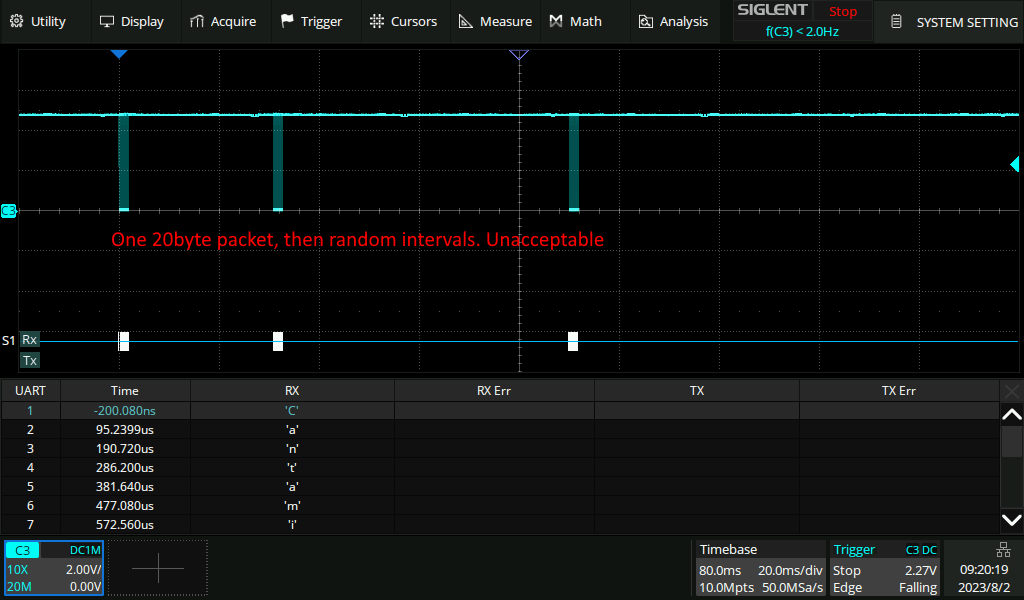Open the Acquire menu
The width and height of the screenshot is (1024, 600).
click(x=223, y=22)
